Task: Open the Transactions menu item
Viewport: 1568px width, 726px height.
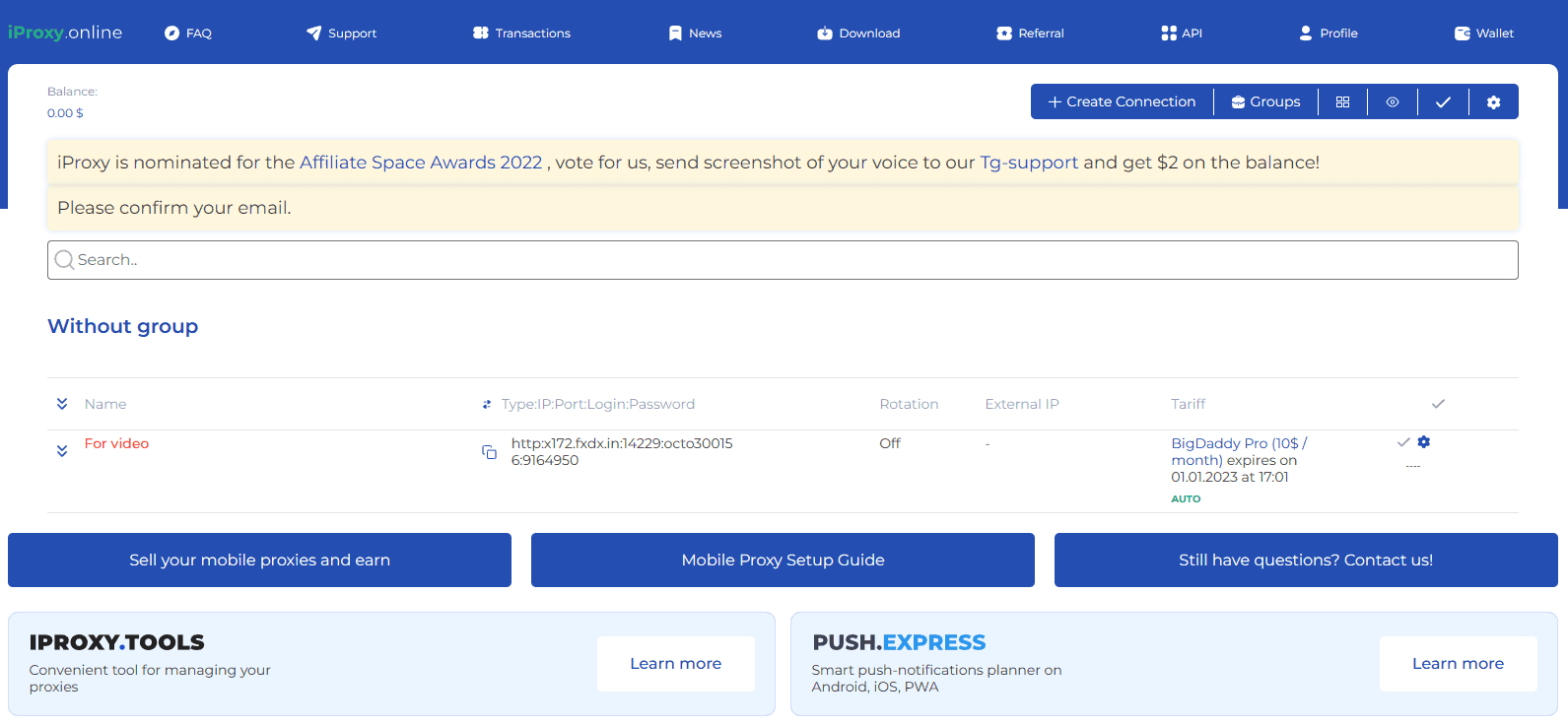Action: pos(521,33)
